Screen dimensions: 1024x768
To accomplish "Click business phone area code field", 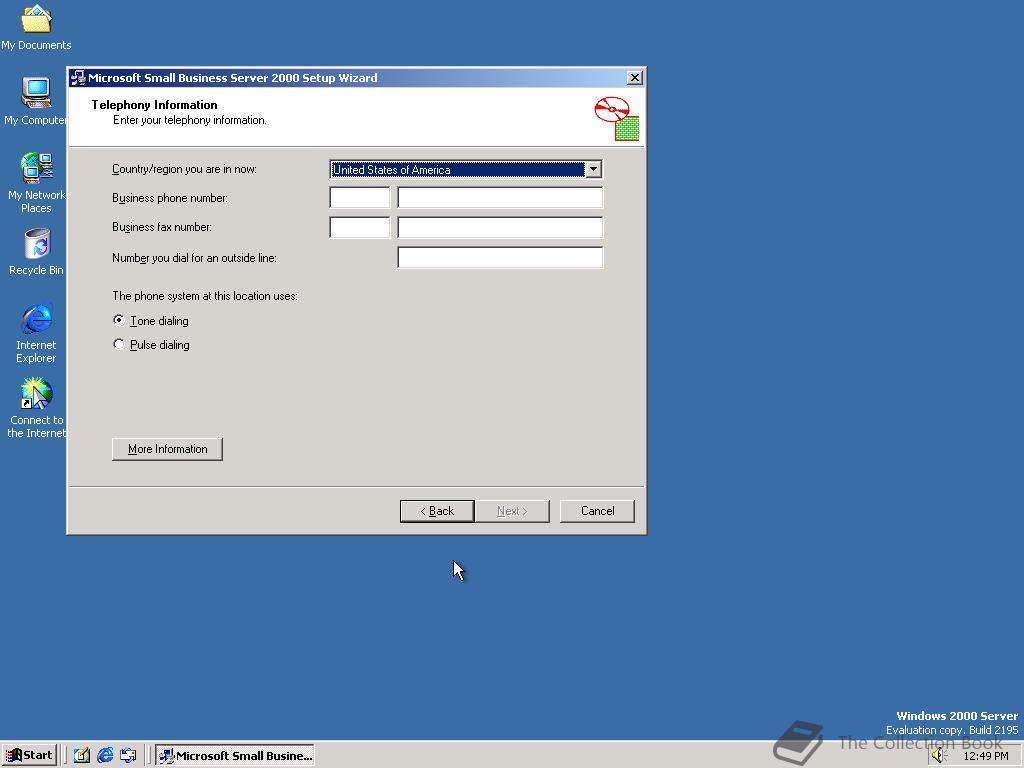I will click(360, 197).
